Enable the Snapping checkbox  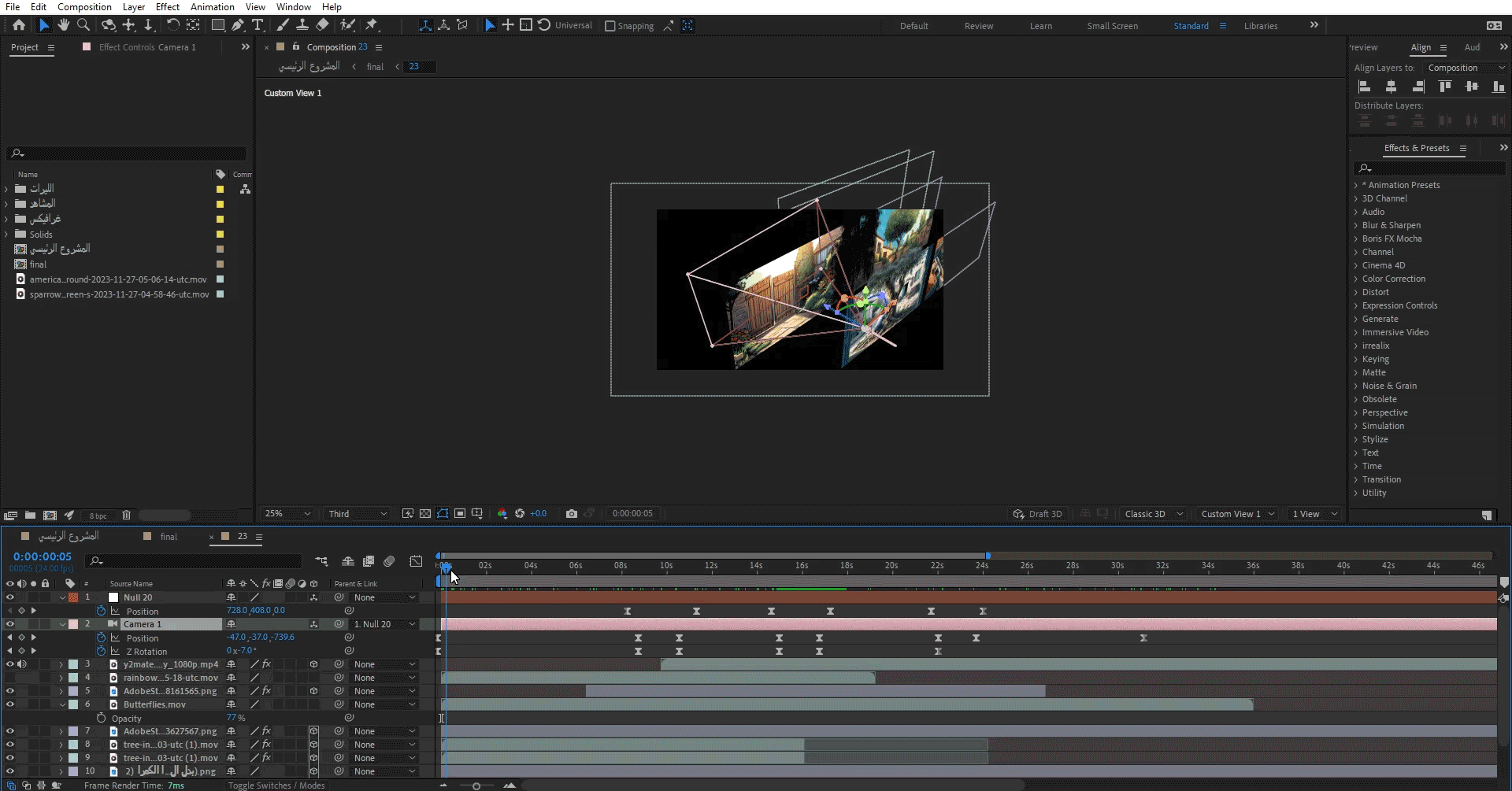(x=610, y=26)
